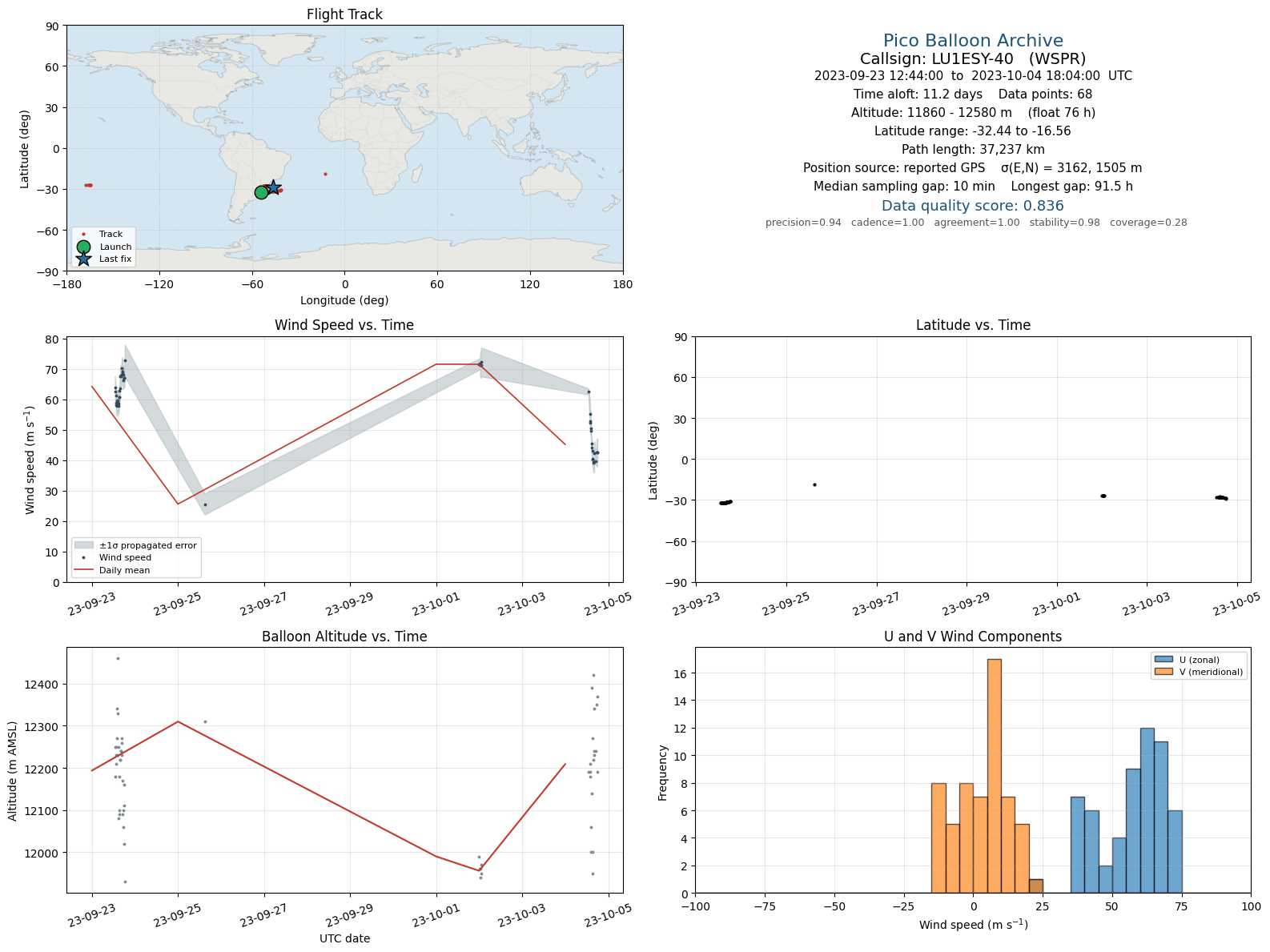This screenshot has width=1270, height=952.
Task: Click the Data quality score: 0.836 text
Action: (x=973, y=206)
